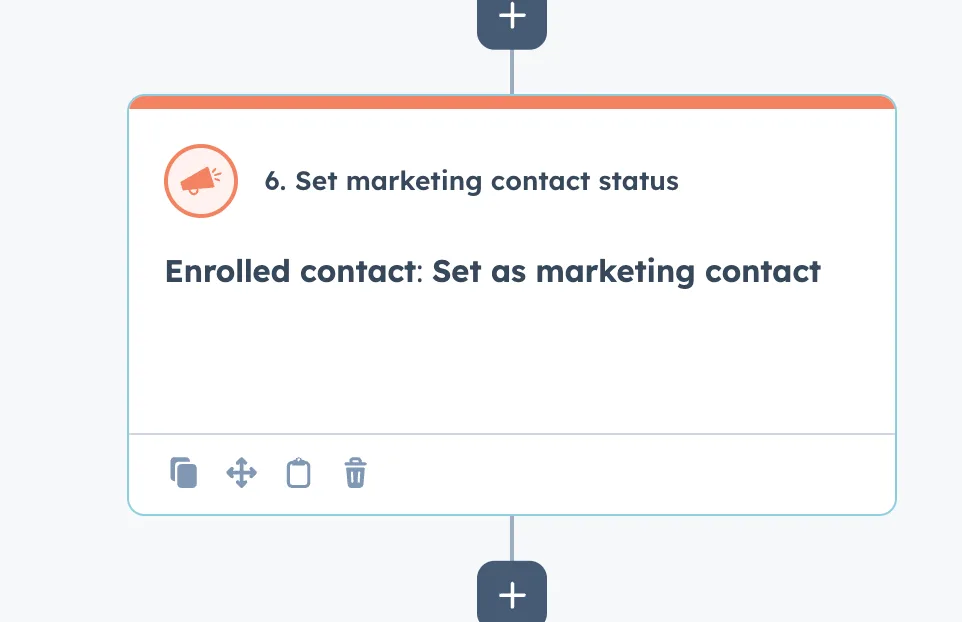Delete the marketing contact action via trash icon
The width and height of the screenshot is (962, 622).
[x=355, y=472]
